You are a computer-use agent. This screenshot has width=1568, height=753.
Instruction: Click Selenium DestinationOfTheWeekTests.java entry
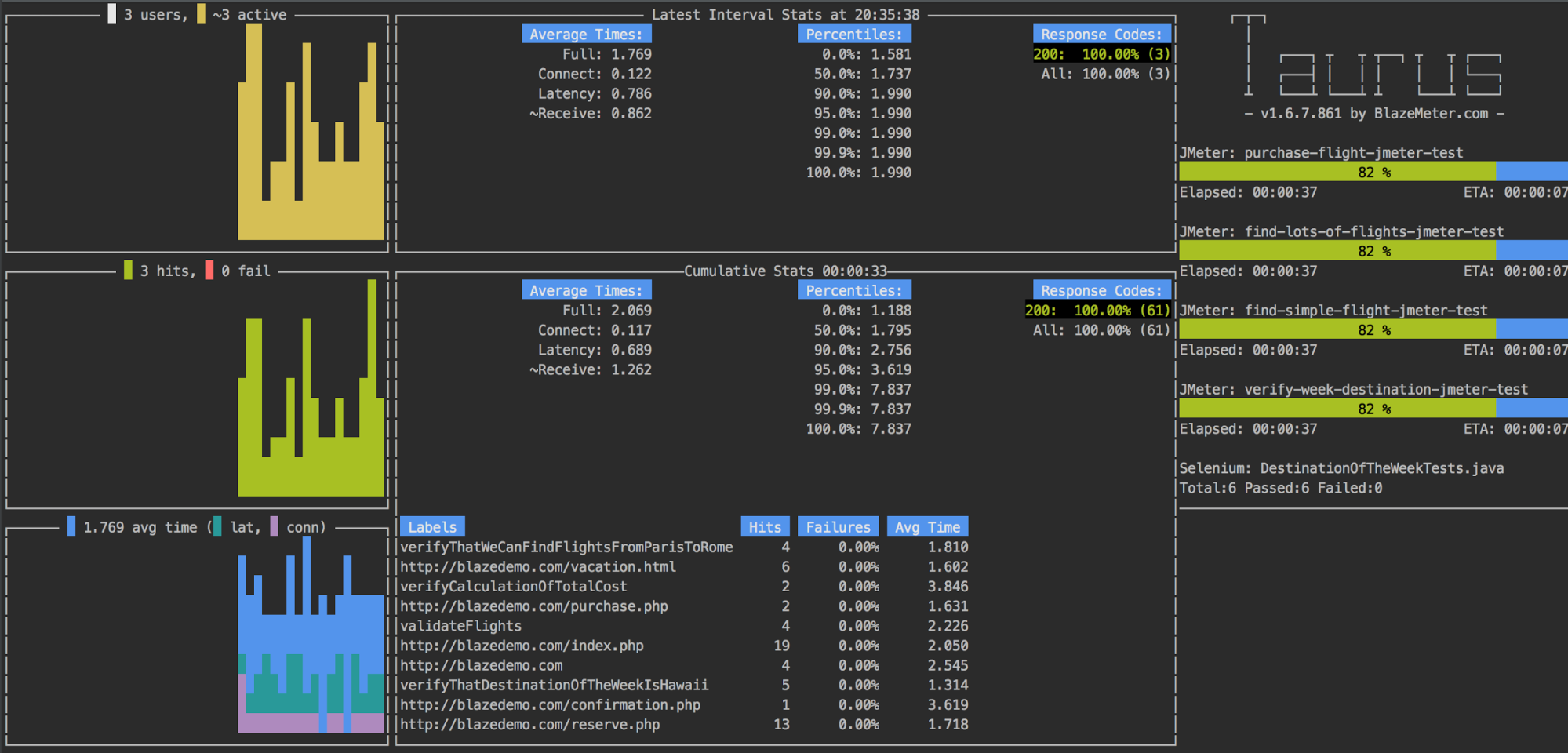click(1341, 467)
